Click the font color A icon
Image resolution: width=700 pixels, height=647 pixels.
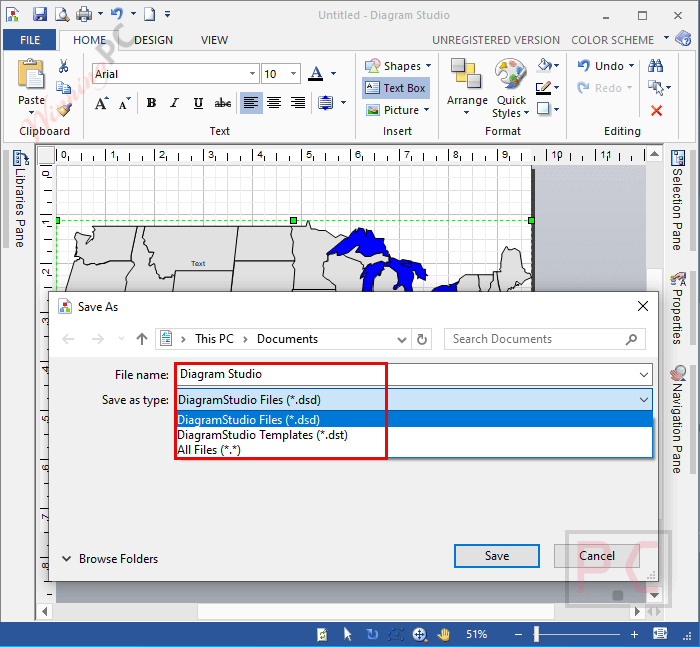point(316,74)
